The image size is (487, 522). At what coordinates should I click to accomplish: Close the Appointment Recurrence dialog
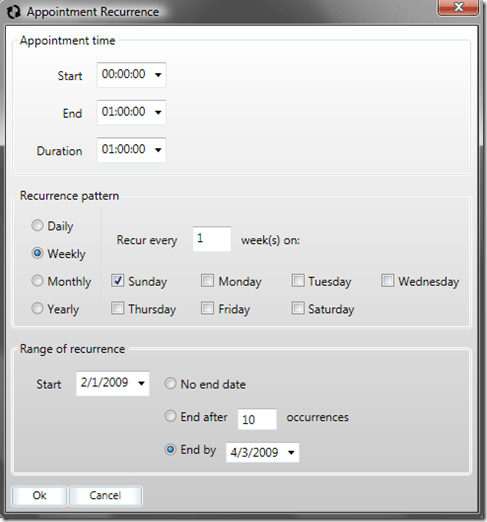[458, 7]
